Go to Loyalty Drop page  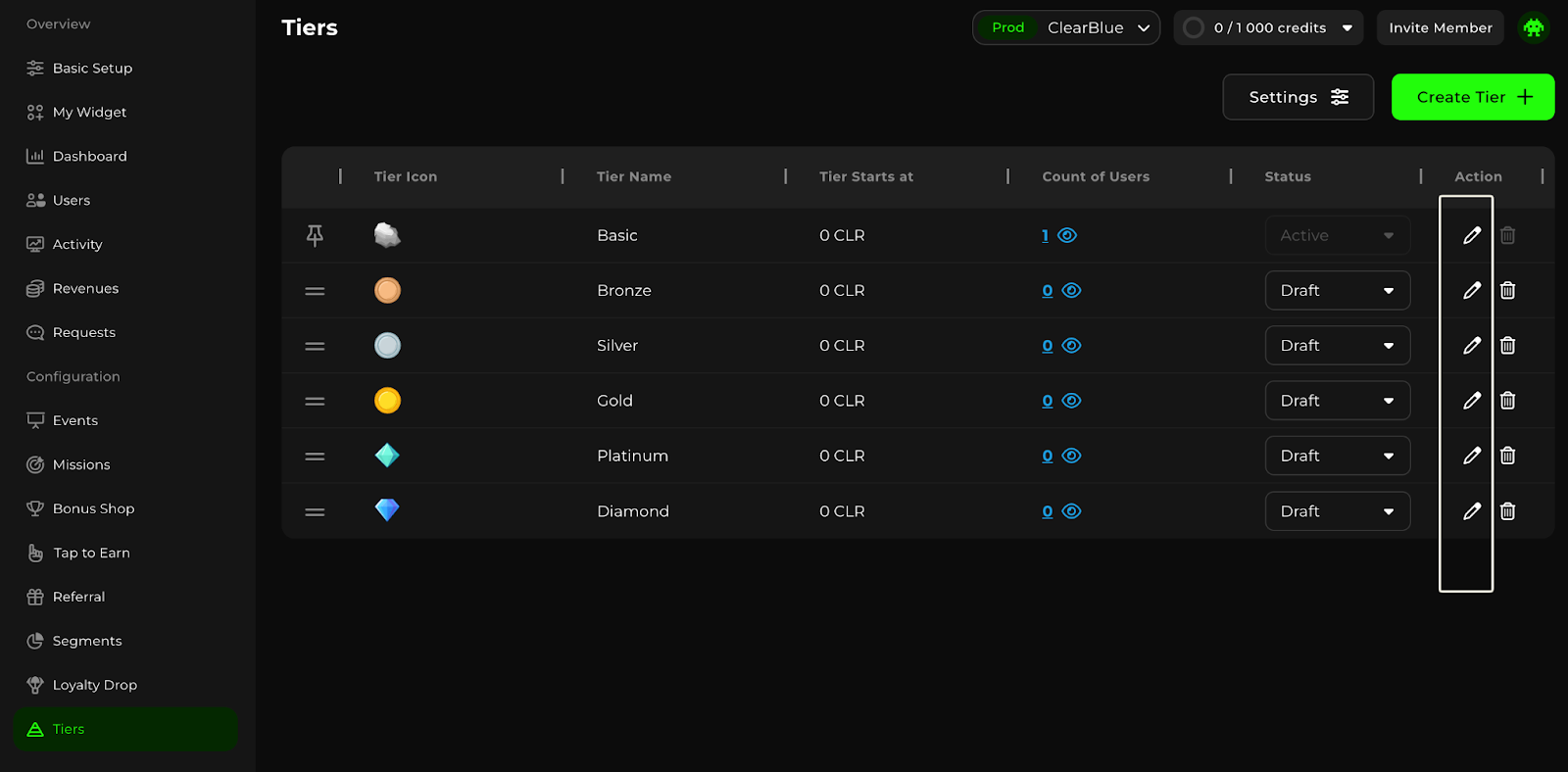(94, 685)
